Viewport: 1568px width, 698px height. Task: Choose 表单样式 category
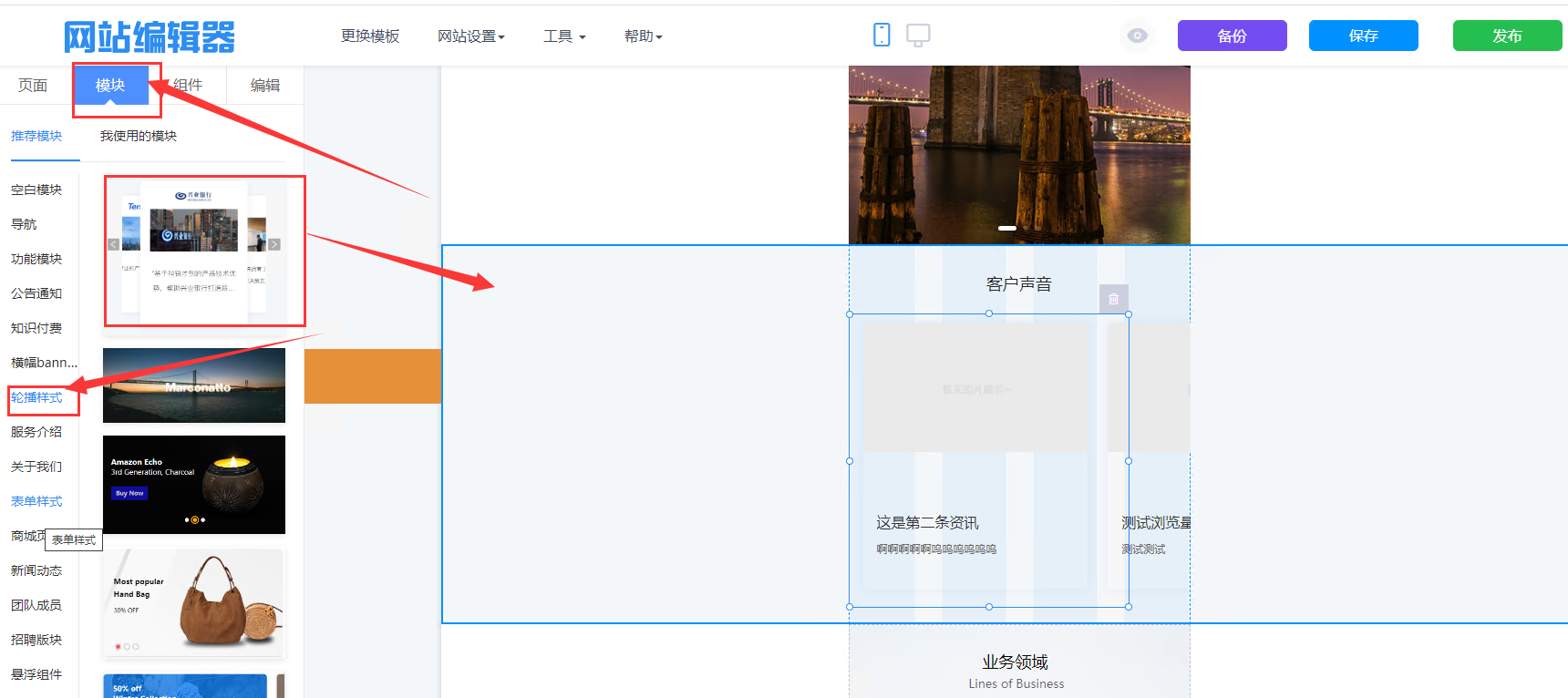pyautogui.click(x=36, y=501)
